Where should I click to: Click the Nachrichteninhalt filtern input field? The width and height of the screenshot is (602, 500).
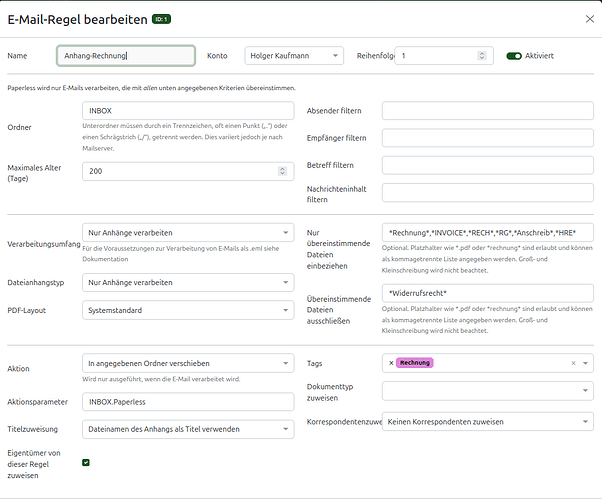point(488,192)
